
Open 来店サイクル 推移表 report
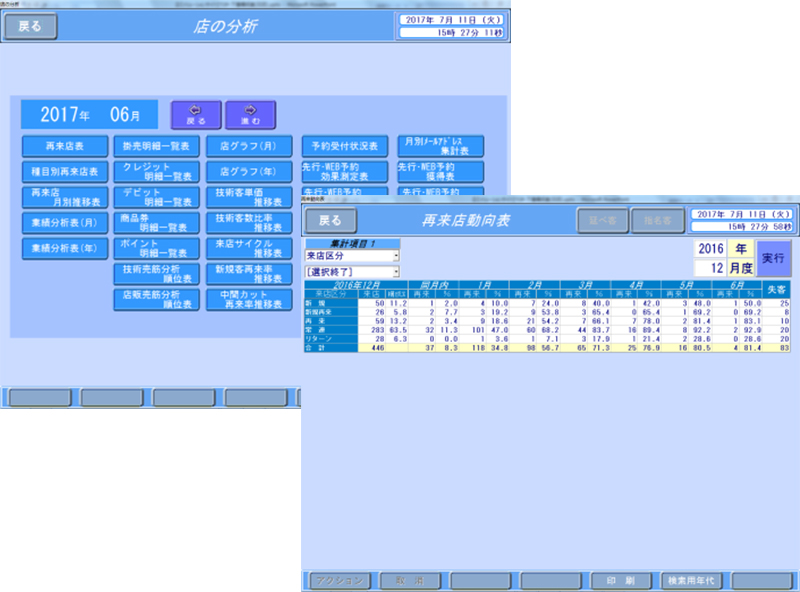click(249, 248)
